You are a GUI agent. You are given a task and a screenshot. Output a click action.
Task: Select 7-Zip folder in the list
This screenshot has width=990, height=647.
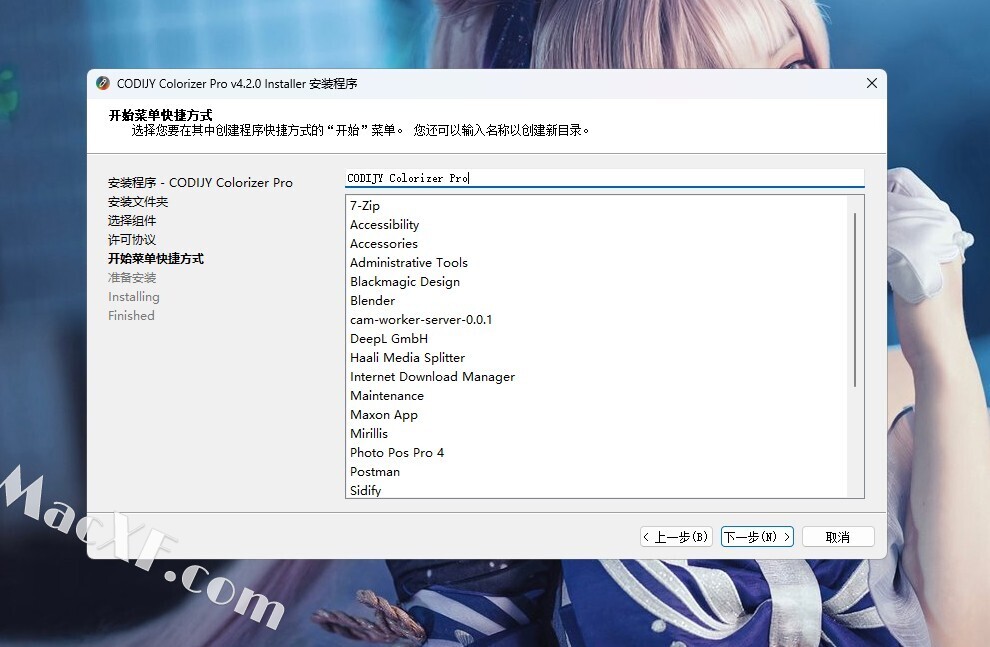[x=365, y=206]
